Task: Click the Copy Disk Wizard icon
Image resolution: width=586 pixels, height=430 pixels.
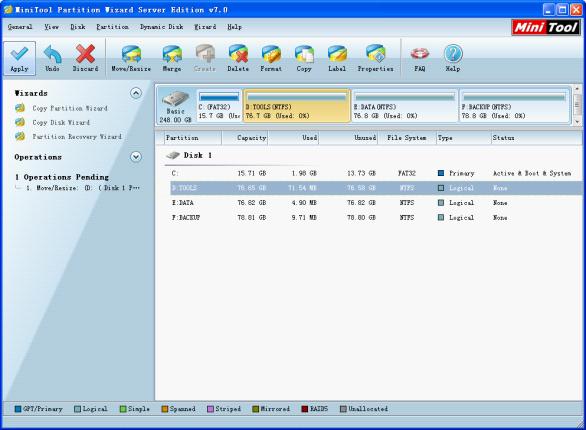Action: (20, 122)
